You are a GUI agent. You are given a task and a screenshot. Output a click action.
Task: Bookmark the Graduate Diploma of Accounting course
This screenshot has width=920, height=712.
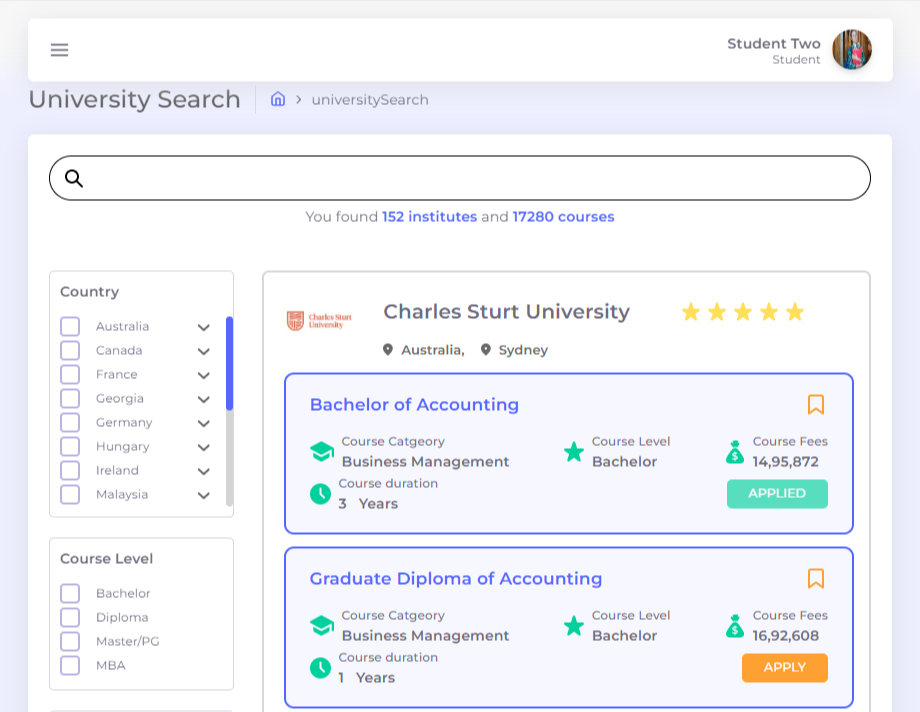[x=817, y=579]
